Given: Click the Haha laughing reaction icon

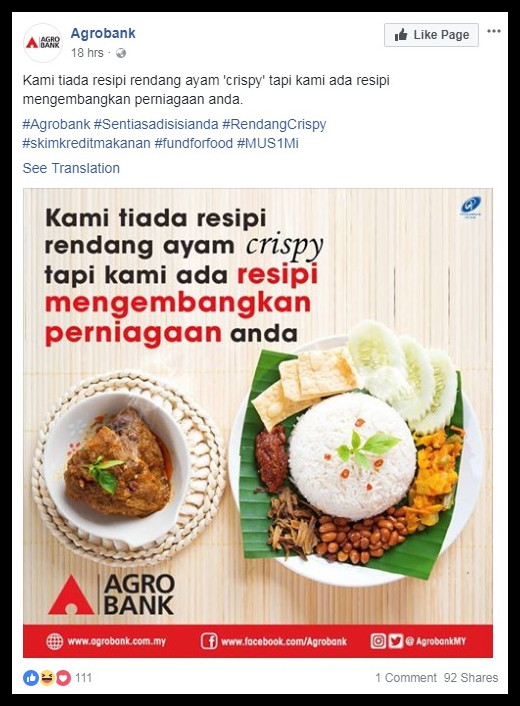Looking at the screenshot, I should (47, 678).
